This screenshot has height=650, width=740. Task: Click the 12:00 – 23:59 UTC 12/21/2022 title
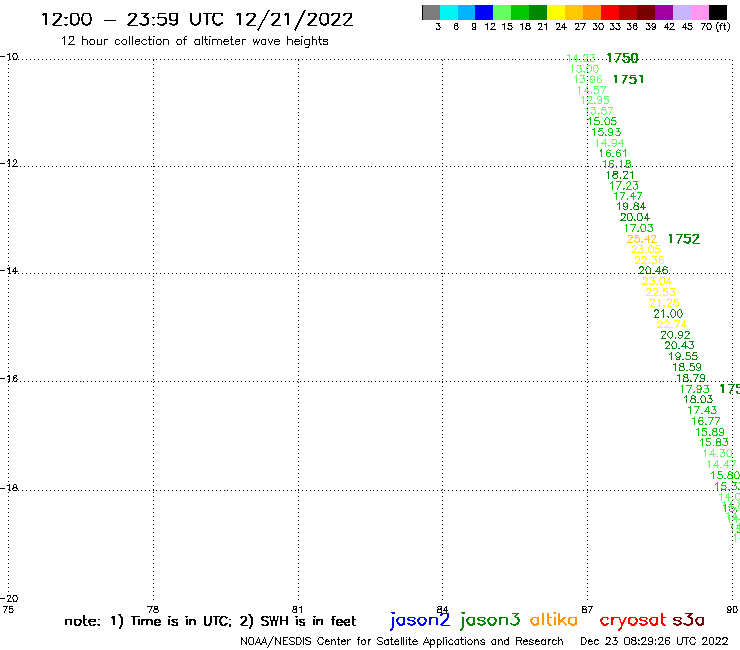click(197, 19)
